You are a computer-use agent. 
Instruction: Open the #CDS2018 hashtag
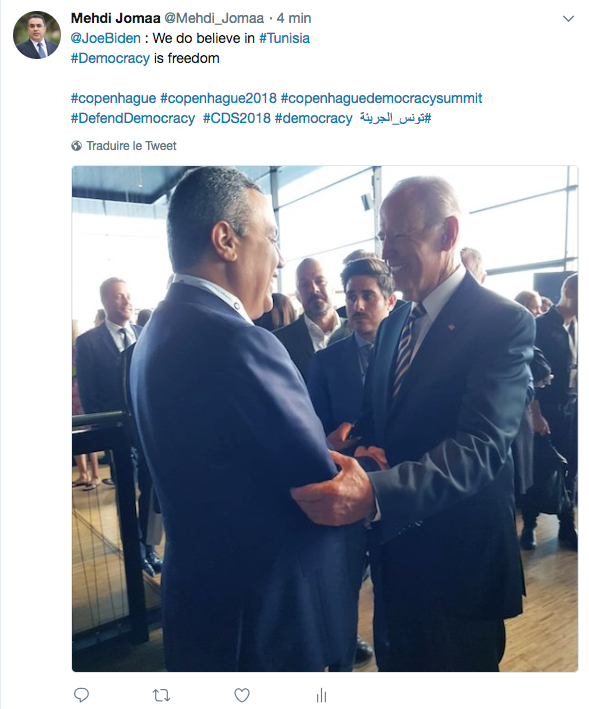tap(236, 118)
